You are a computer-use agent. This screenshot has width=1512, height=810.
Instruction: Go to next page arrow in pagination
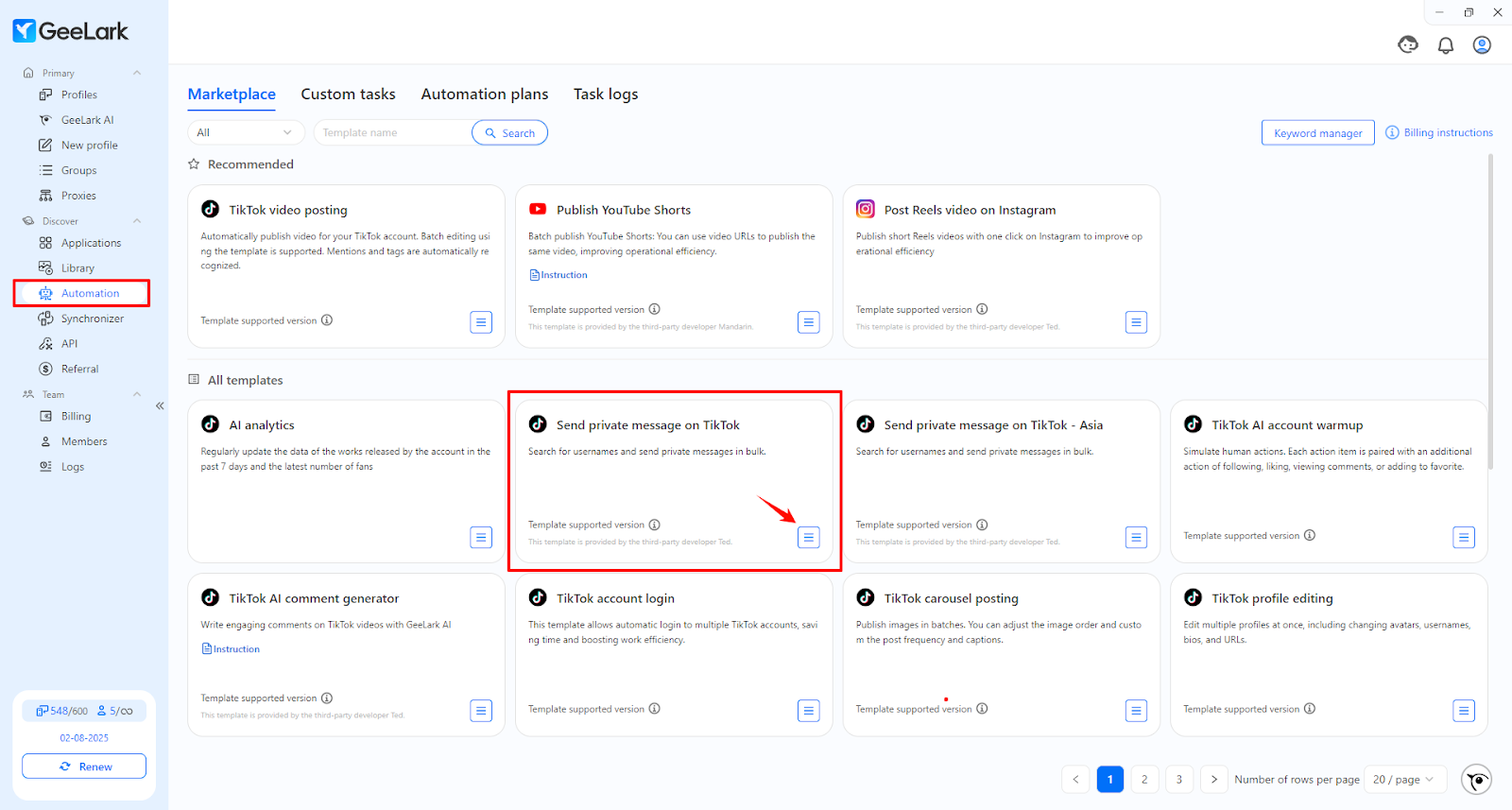(x=1214, y=780)
